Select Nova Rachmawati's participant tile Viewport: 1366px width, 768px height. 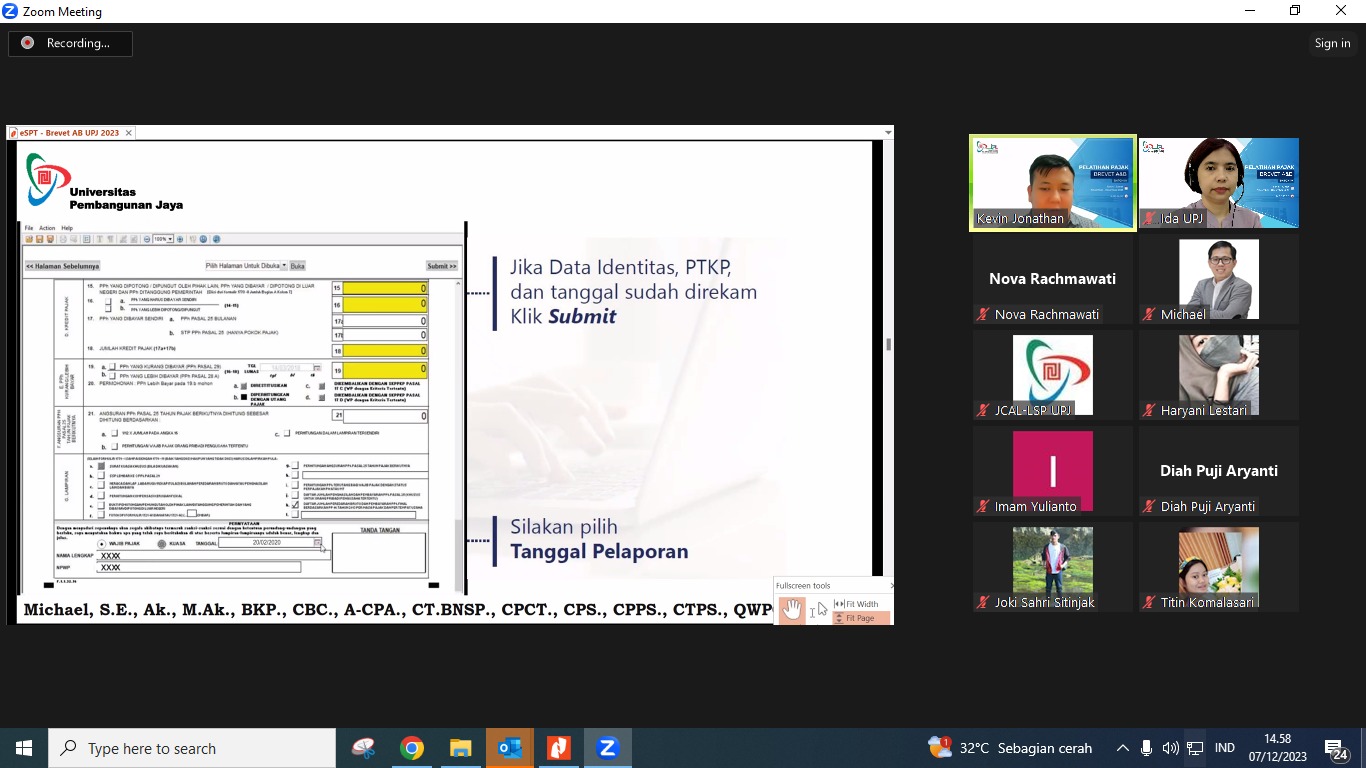1053,279
